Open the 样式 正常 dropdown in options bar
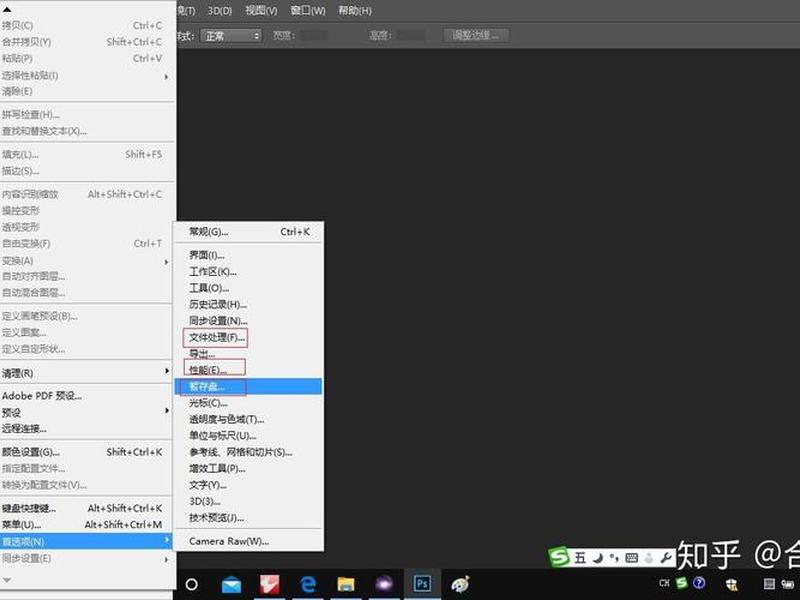Viewport: 800px width, 600px height. (231, 36)
